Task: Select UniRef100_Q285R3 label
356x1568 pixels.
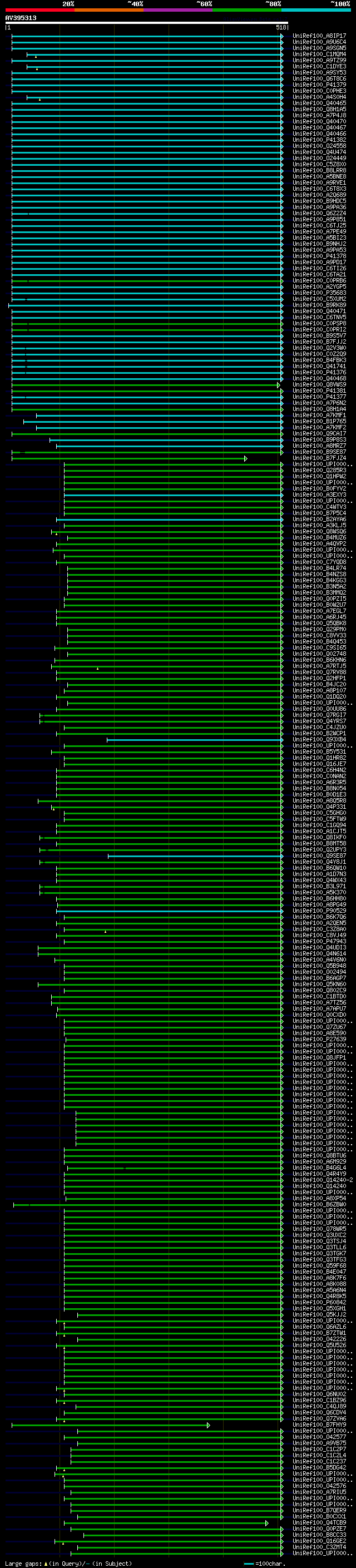Action: 319,471
